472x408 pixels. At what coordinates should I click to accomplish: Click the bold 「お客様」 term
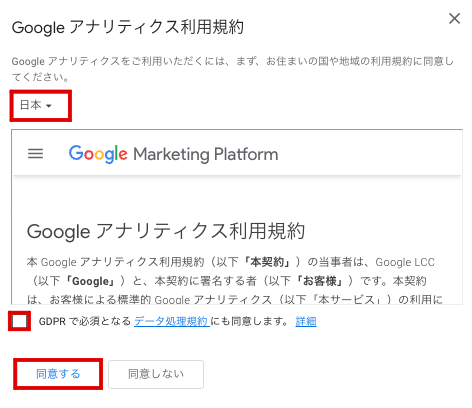click(x=320, y=281)
